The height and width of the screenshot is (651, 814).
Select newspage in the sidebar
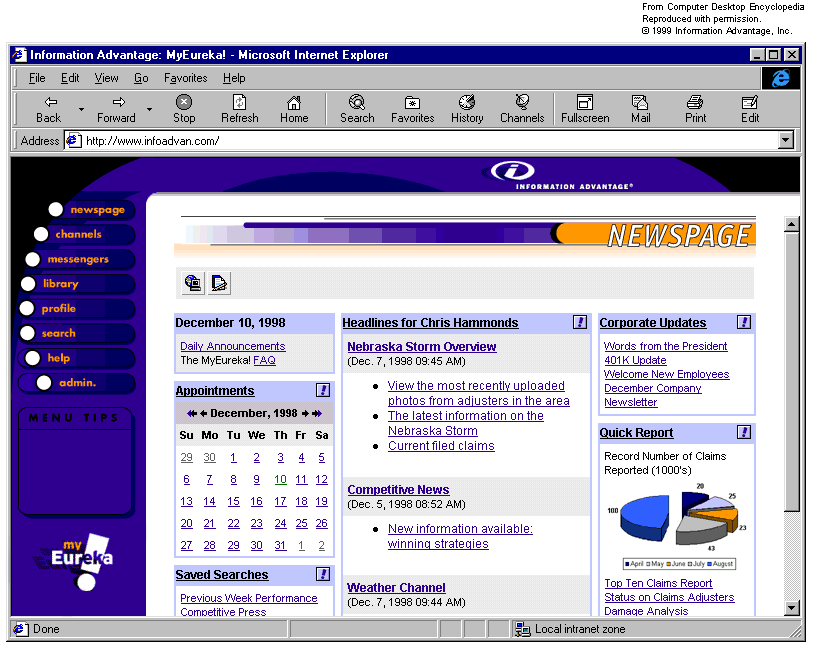click(91, 210)
